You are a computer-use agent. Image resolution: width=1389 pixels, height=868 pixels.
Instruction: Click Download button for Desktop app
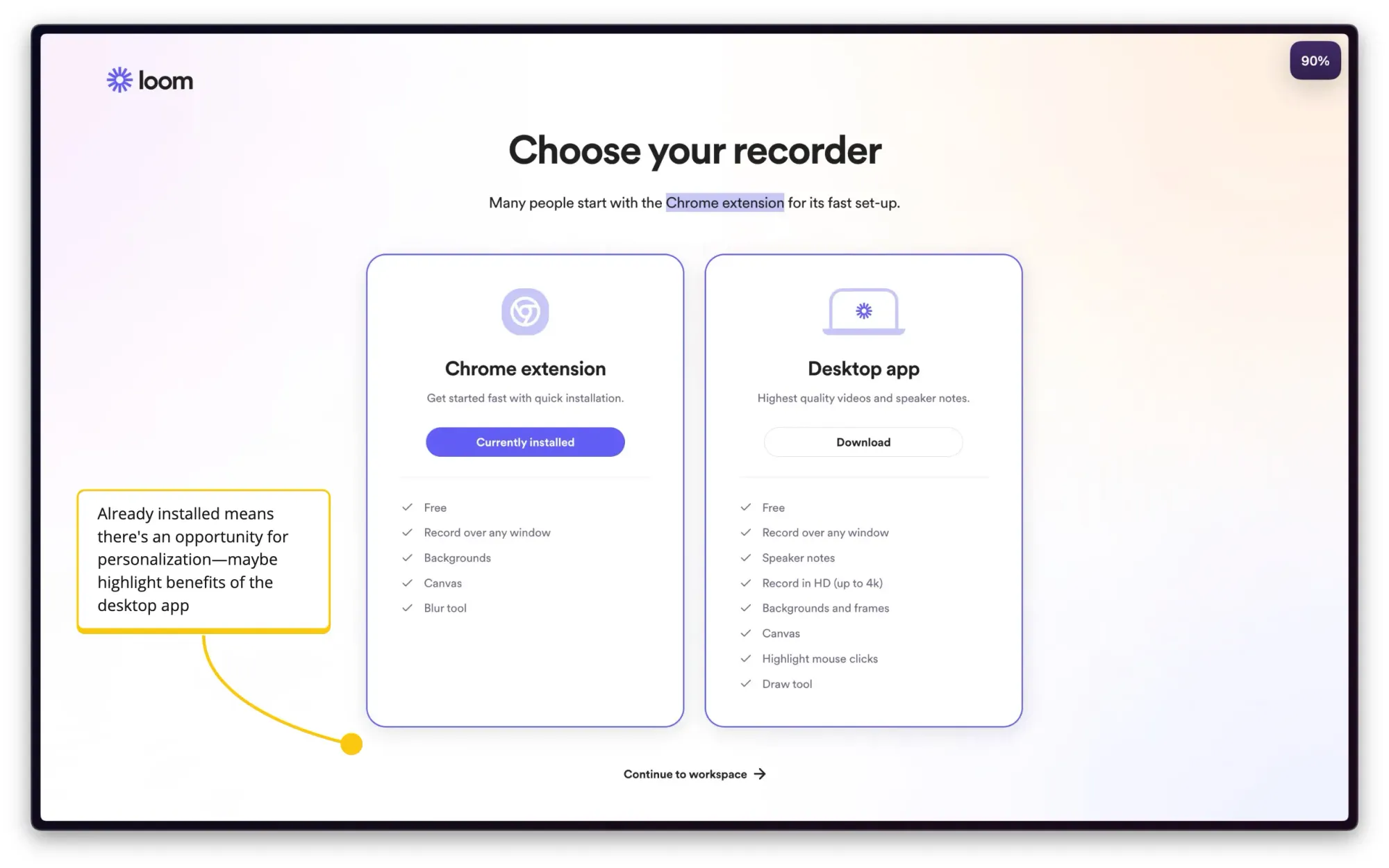tap(863, 441)
